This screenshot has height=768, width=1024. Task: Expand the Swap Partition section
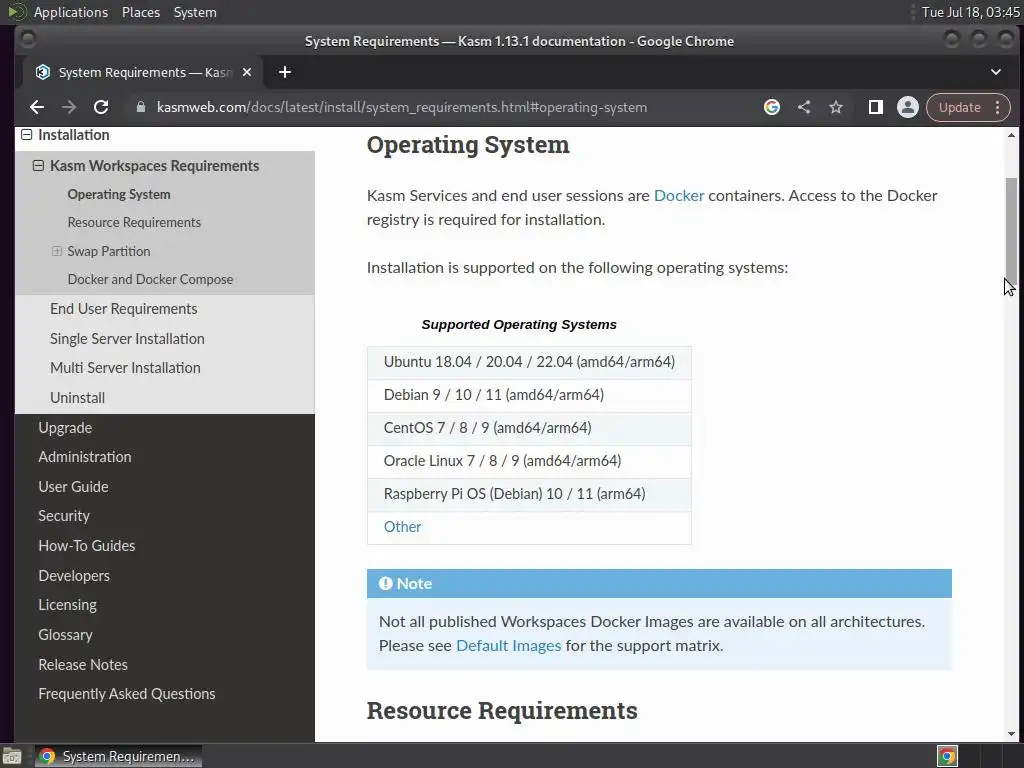pyautogui.click(x=57, y=251)
